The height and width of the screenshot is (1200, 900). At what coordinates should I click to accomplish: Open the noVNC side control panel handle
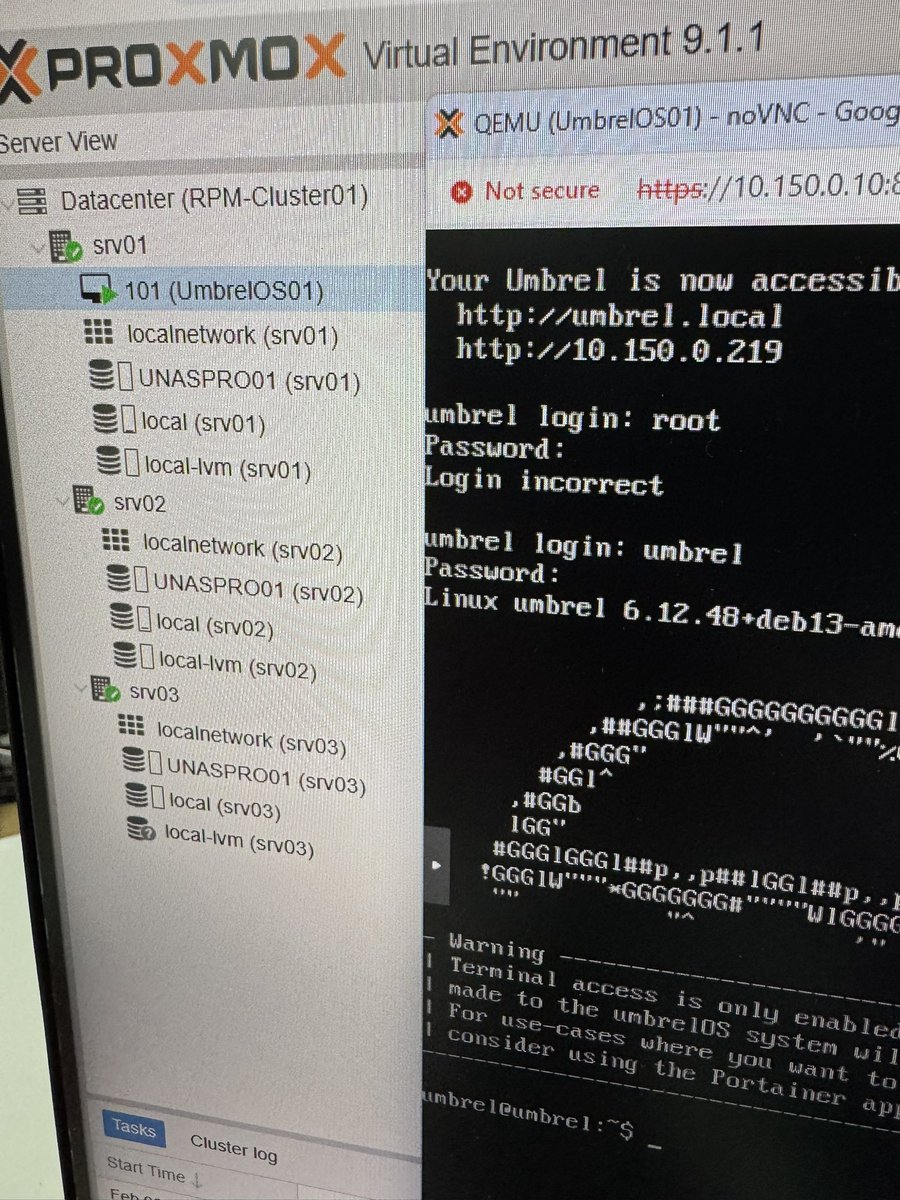pos(436,865)
